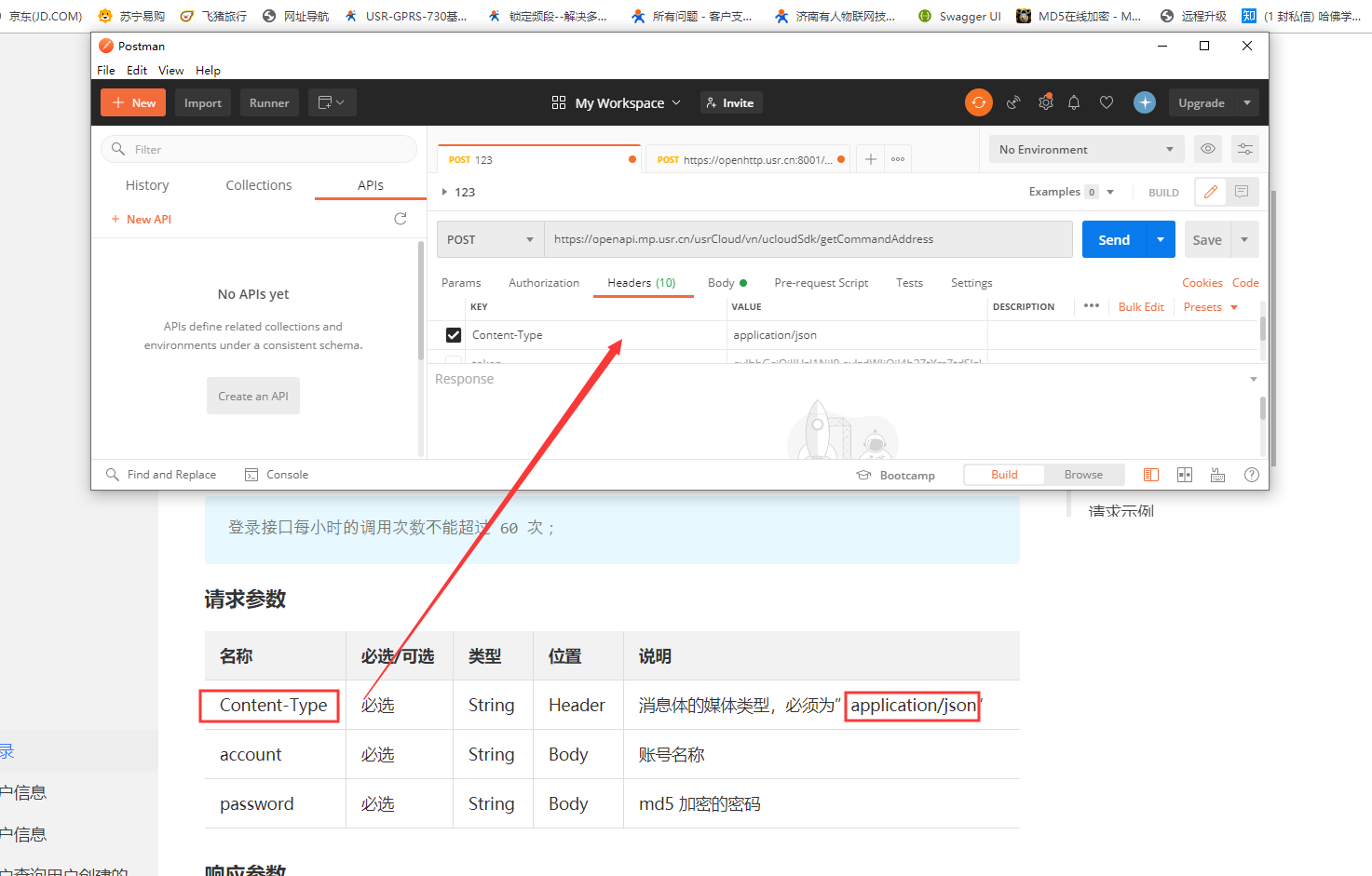Click the heart icon in the header
Screen dimensions: 1372x876
point(1107,102)
